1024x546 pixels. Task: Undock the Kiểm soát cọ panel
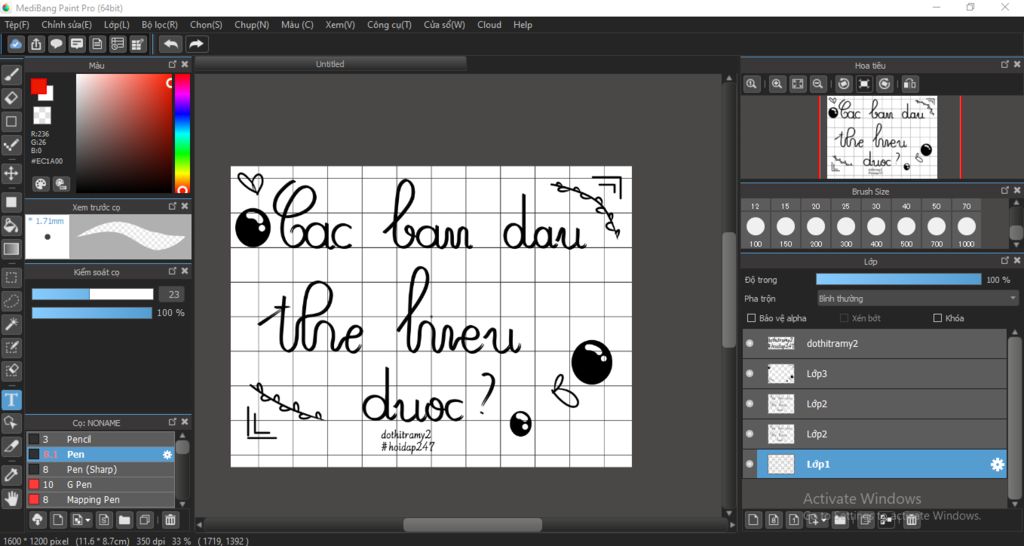coord(172,271)
